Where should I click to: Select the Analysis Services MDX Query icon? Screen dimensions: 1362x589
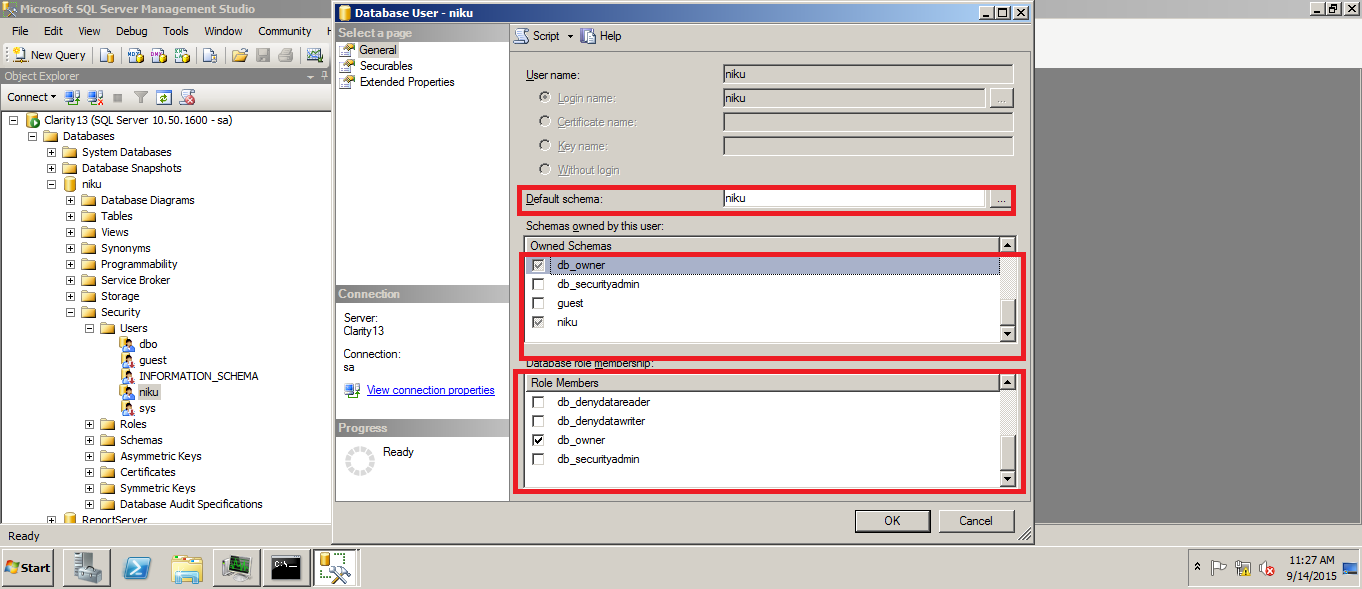pos(134,55)
